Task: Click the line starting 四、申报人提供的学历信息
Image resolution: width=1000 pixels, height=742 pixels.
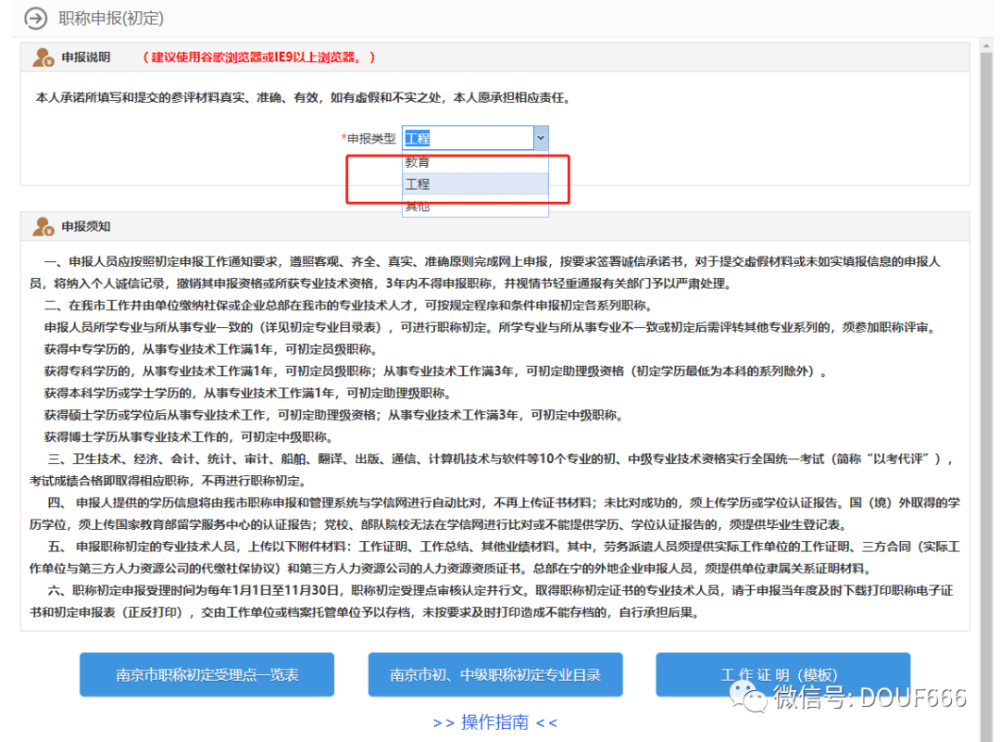Action: click(504, 503)
